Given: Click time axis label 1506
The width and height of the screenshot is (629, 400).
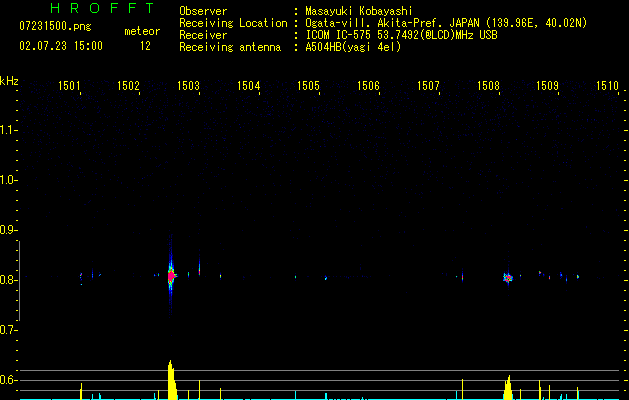Looking at the screenshot, I should click(x=368, y=85).
